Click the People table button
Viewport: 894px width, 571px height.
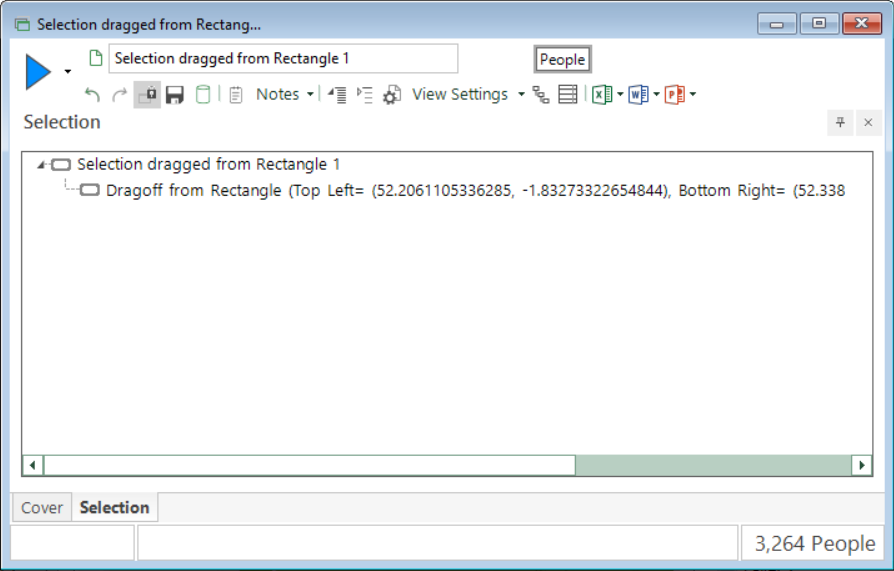pos(562,59)
